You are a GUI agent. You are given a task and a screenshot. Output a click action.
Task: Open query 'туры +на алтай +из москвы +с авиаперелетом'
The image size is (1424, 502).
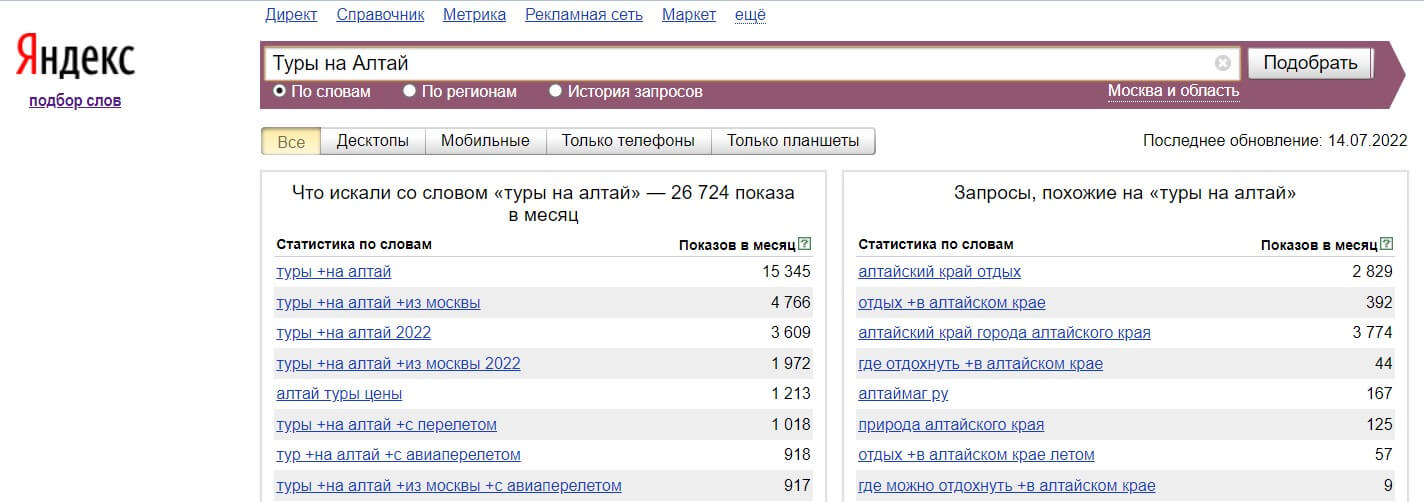[449, 485]
